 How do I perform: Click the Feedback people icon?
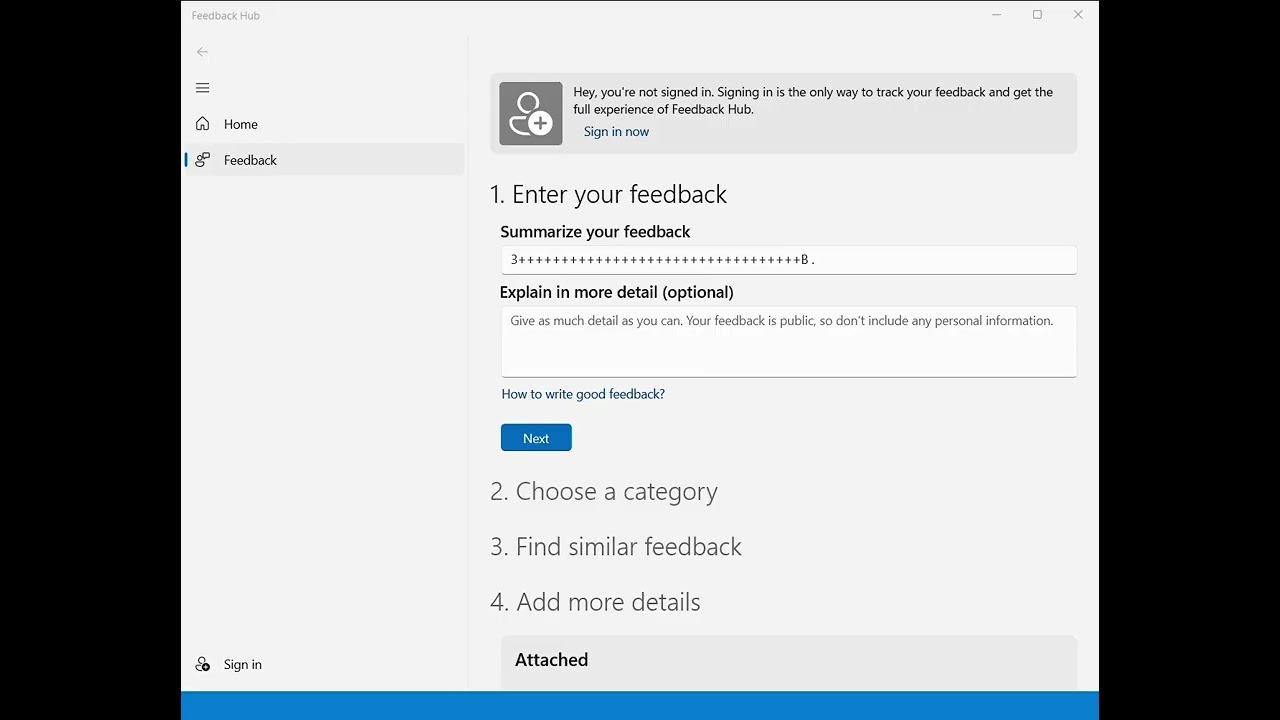point(202,160)
